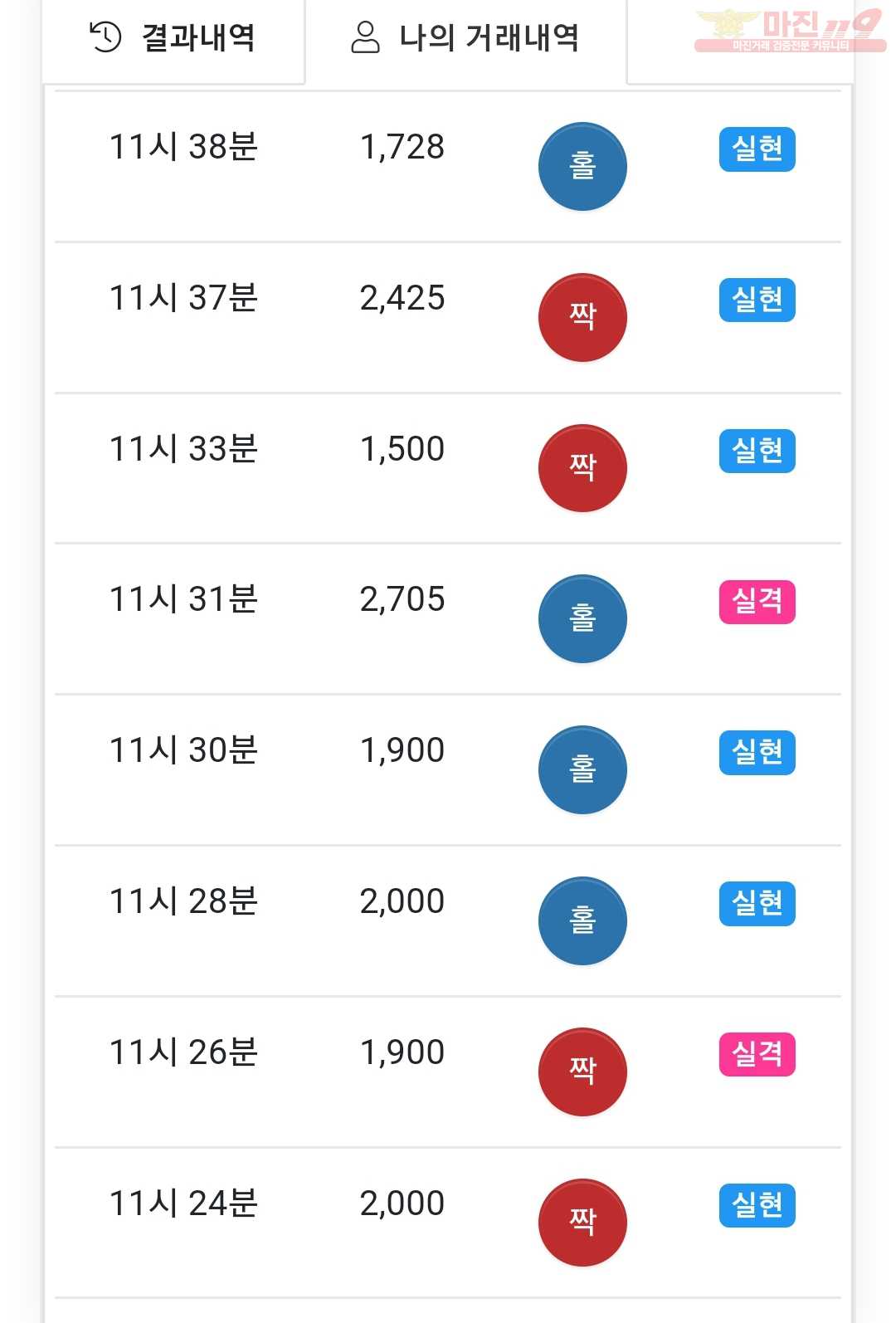Click the 마진 logo at top right
896x1323 pixels.
789,31
